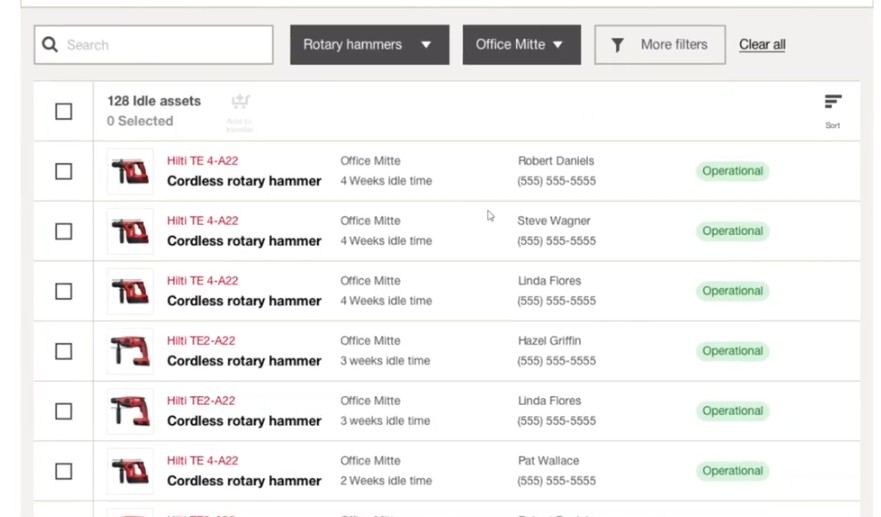Click the name Pat Wallace

(548, 461)
